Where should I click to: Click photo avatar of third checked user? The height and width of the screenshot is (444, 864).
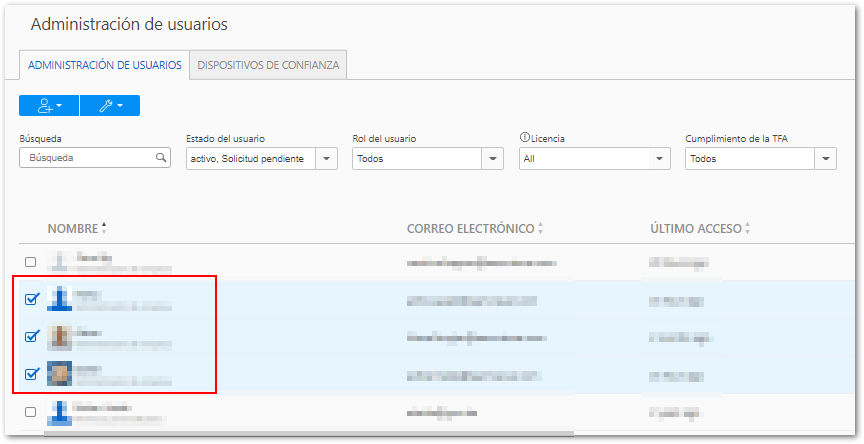point(59,374)
